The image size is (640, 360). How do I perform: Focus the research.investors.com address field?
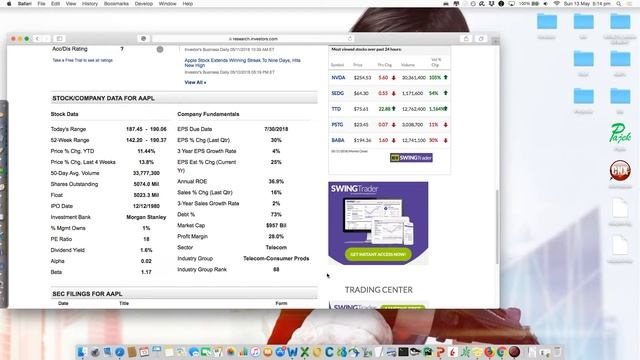pos(253,38)
